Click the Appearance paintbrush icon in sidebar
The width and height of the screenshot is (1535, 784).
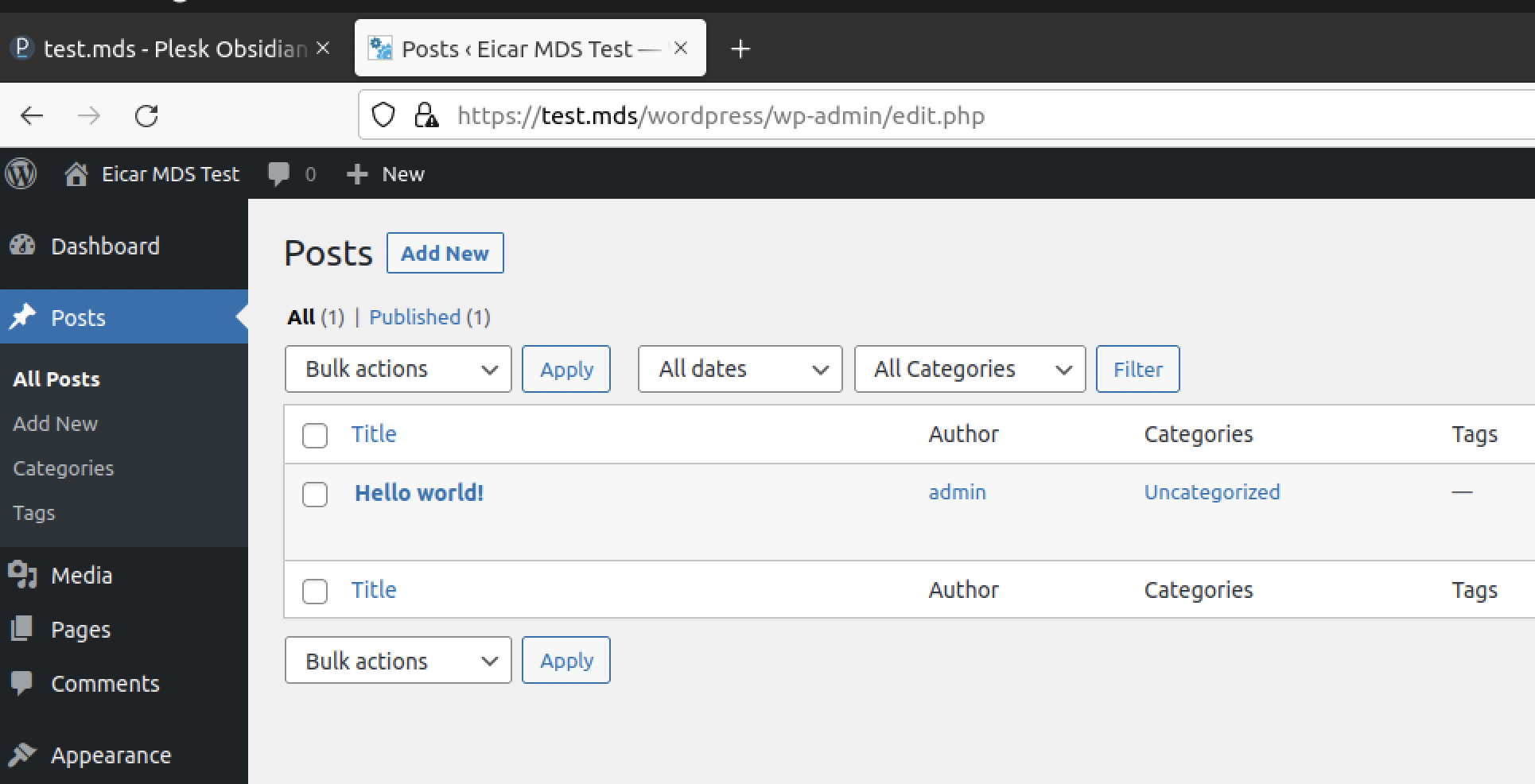coord(23,755)
